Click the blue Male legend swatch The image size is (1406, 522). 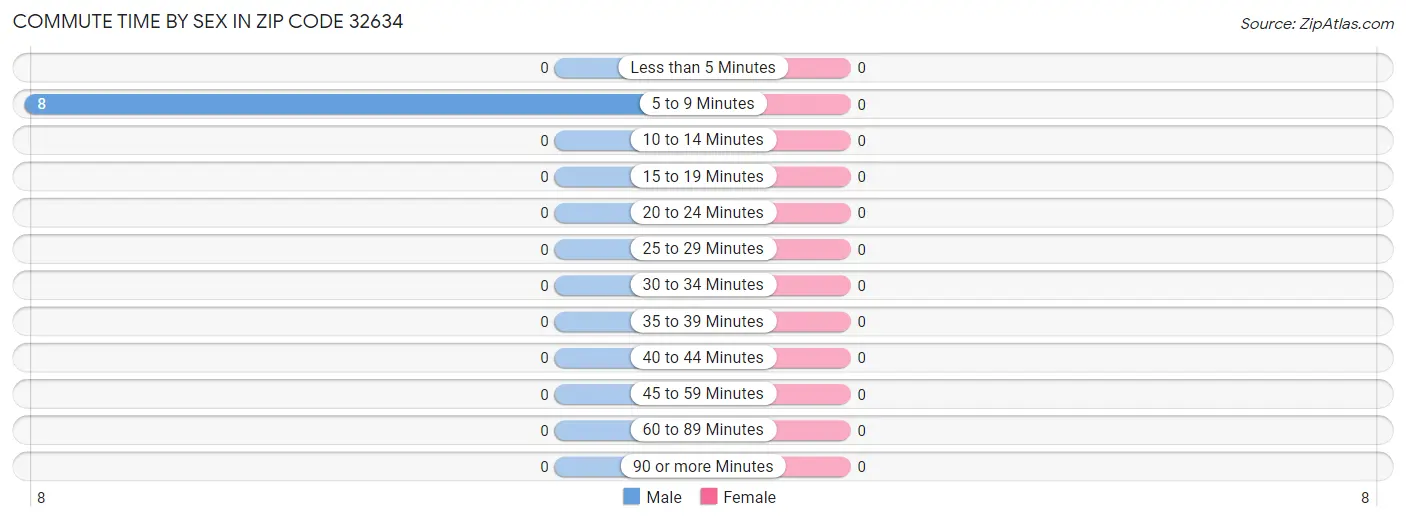click(x=631, y=497)
